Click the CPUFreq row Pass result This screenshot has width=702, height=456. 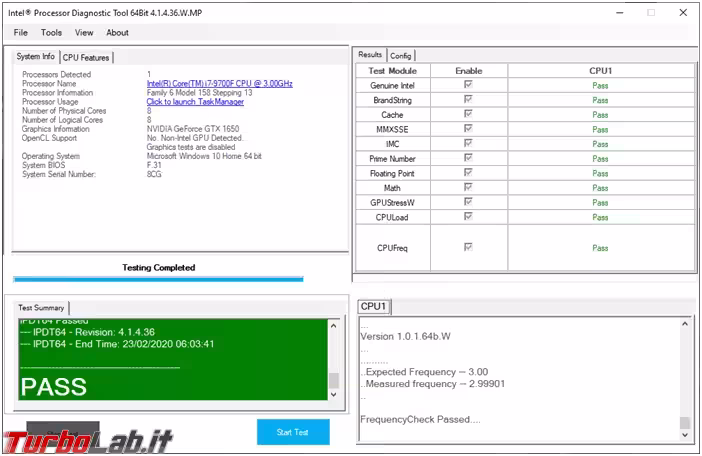point(600,248)
